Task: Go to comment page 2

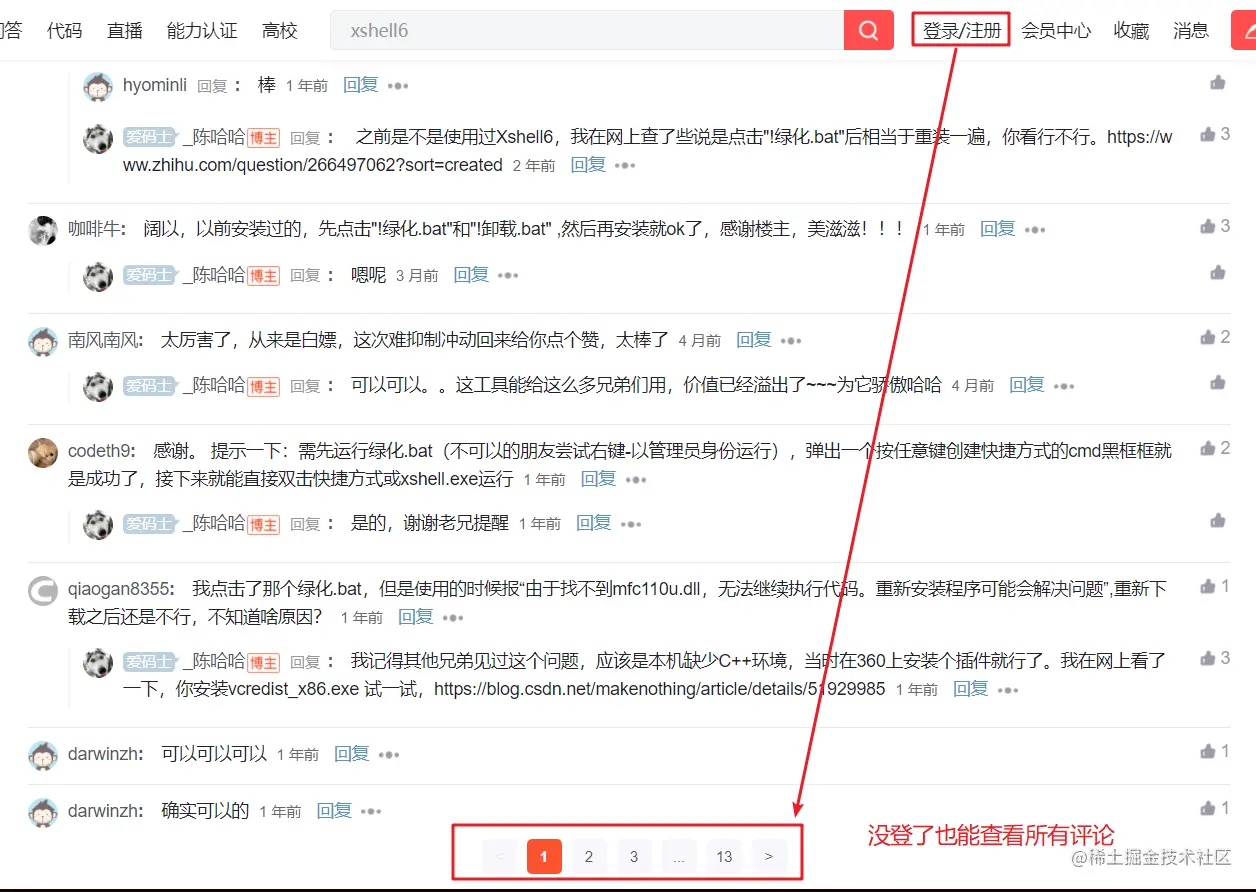Action: click(589, 857)
